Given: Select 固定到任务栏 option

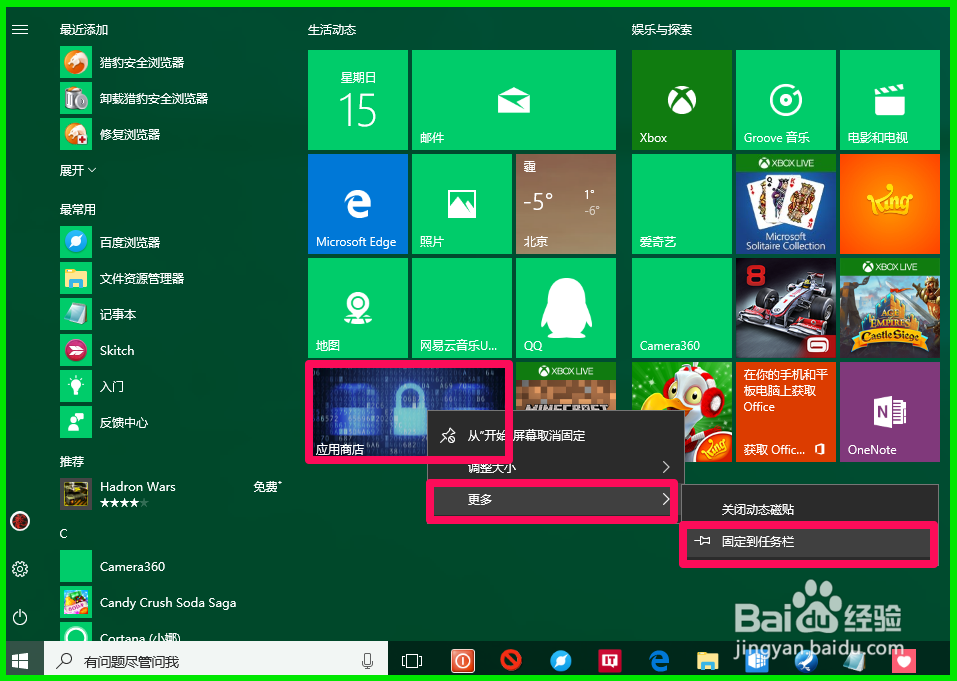Looking at the screenshot, I should click(x=809, y=541).
